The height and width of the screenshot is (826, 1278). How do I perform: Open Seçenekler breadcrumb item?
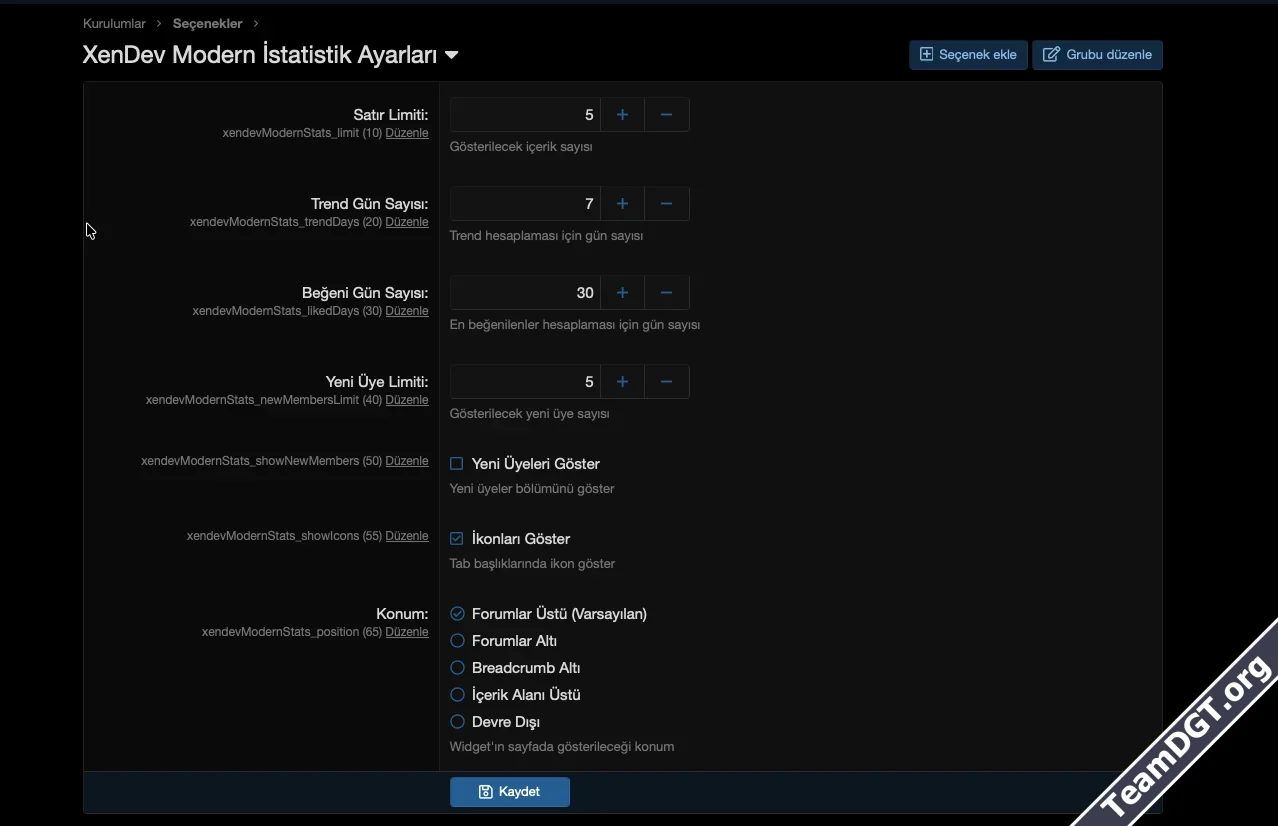tap(207, 23)
